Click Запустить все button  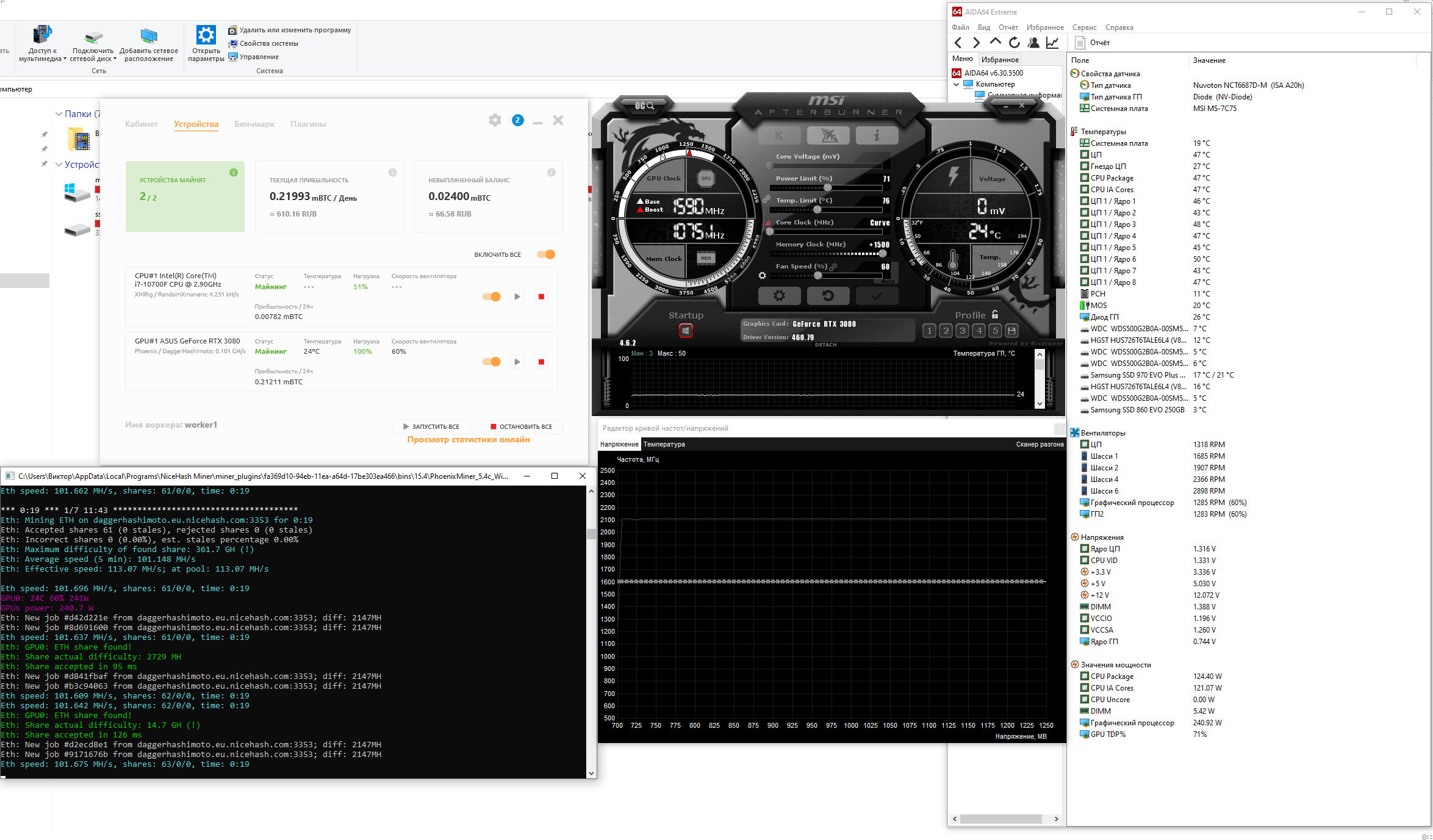click(431, 426)
